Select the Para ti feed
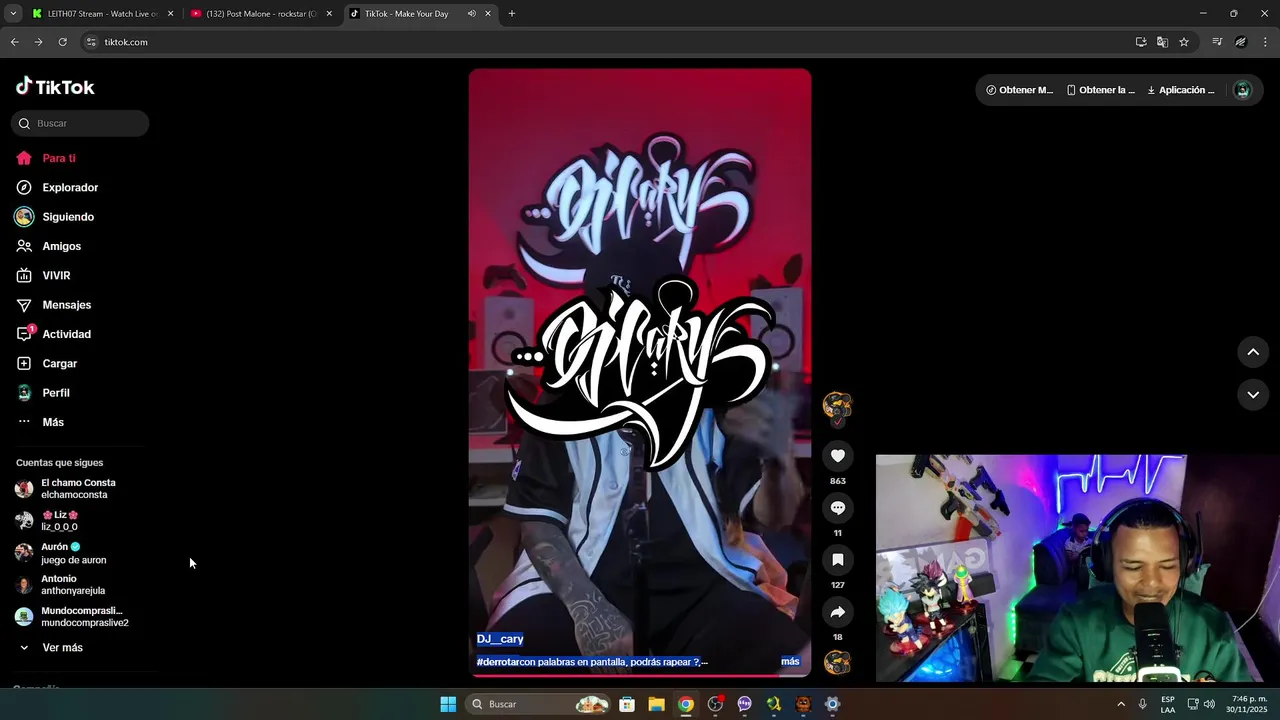The height and width of the screenshot is (720, 1280). coord(59,158)
